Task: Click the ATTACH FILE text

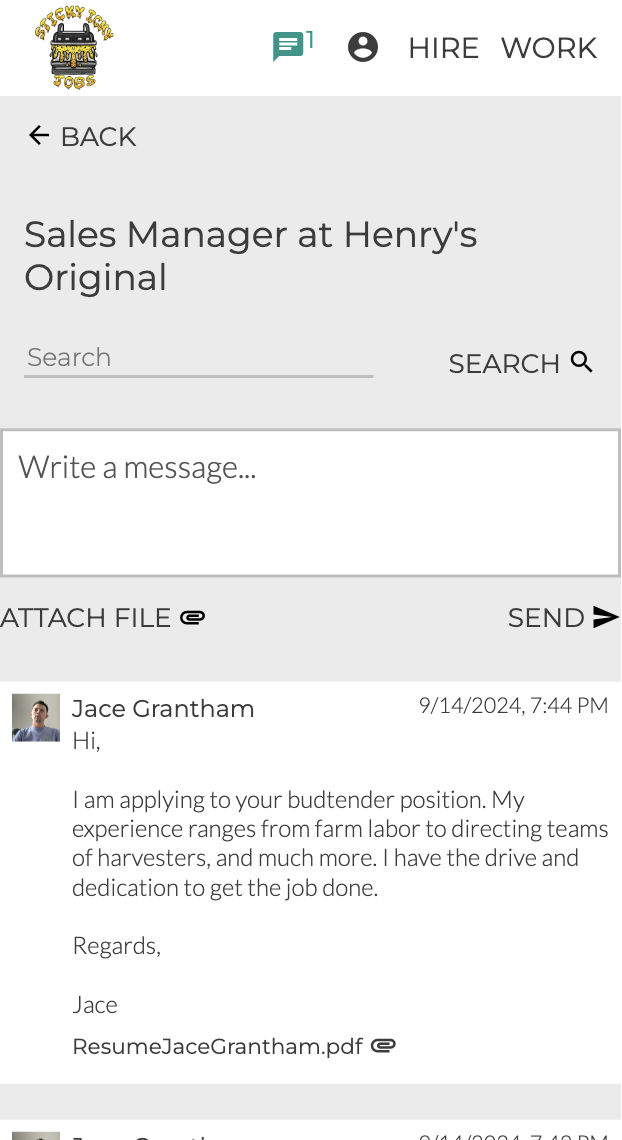Action: click(86, 618)
